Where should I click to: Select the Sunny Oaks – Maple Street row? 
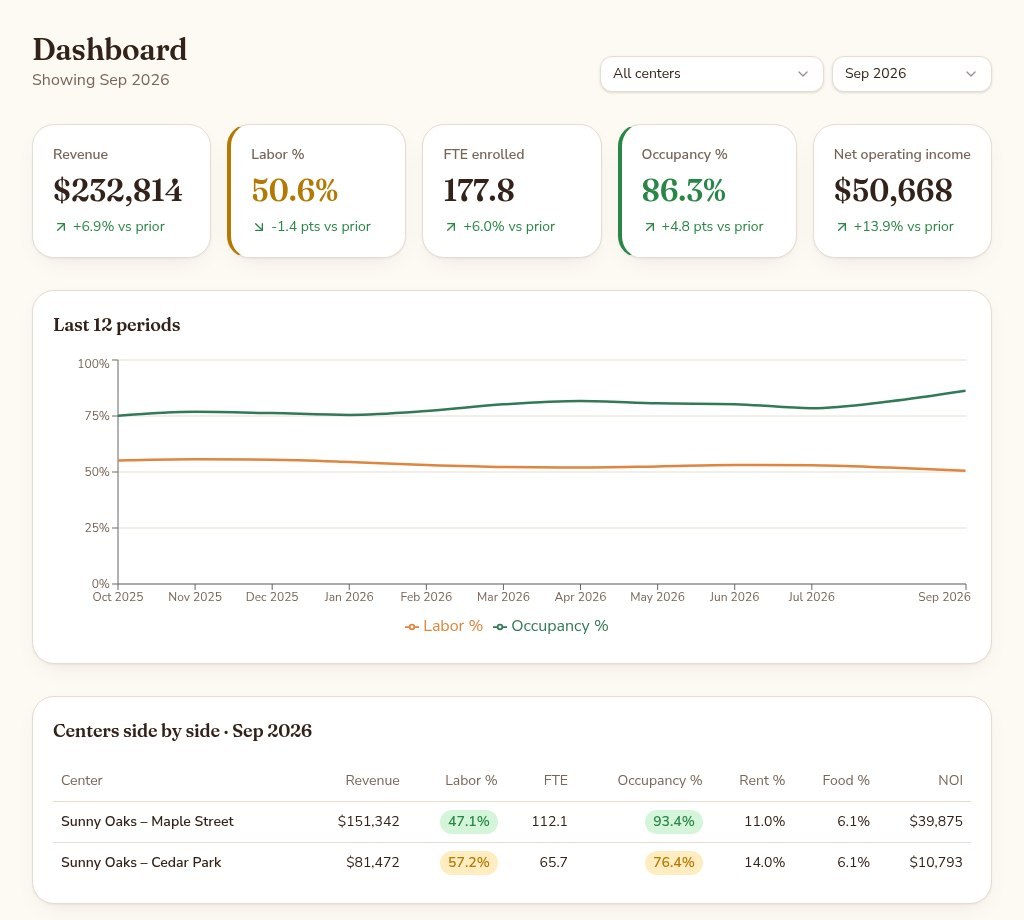point(512,822)
